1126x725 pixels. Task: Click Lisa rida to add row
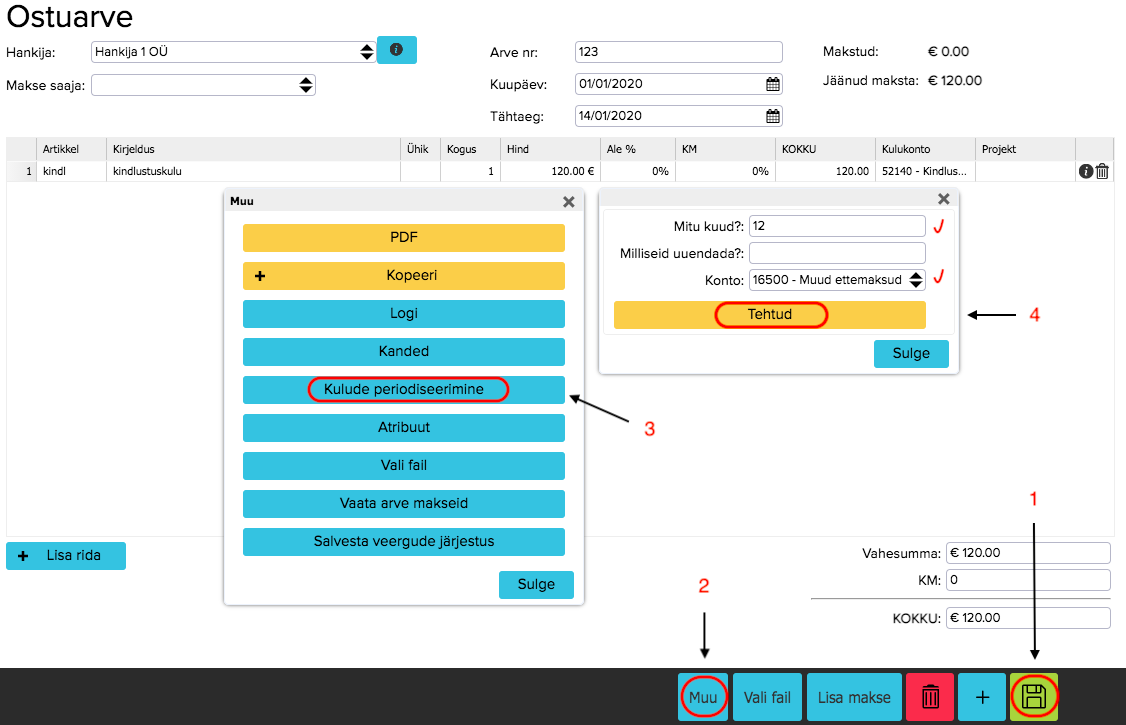click(66, 556)
